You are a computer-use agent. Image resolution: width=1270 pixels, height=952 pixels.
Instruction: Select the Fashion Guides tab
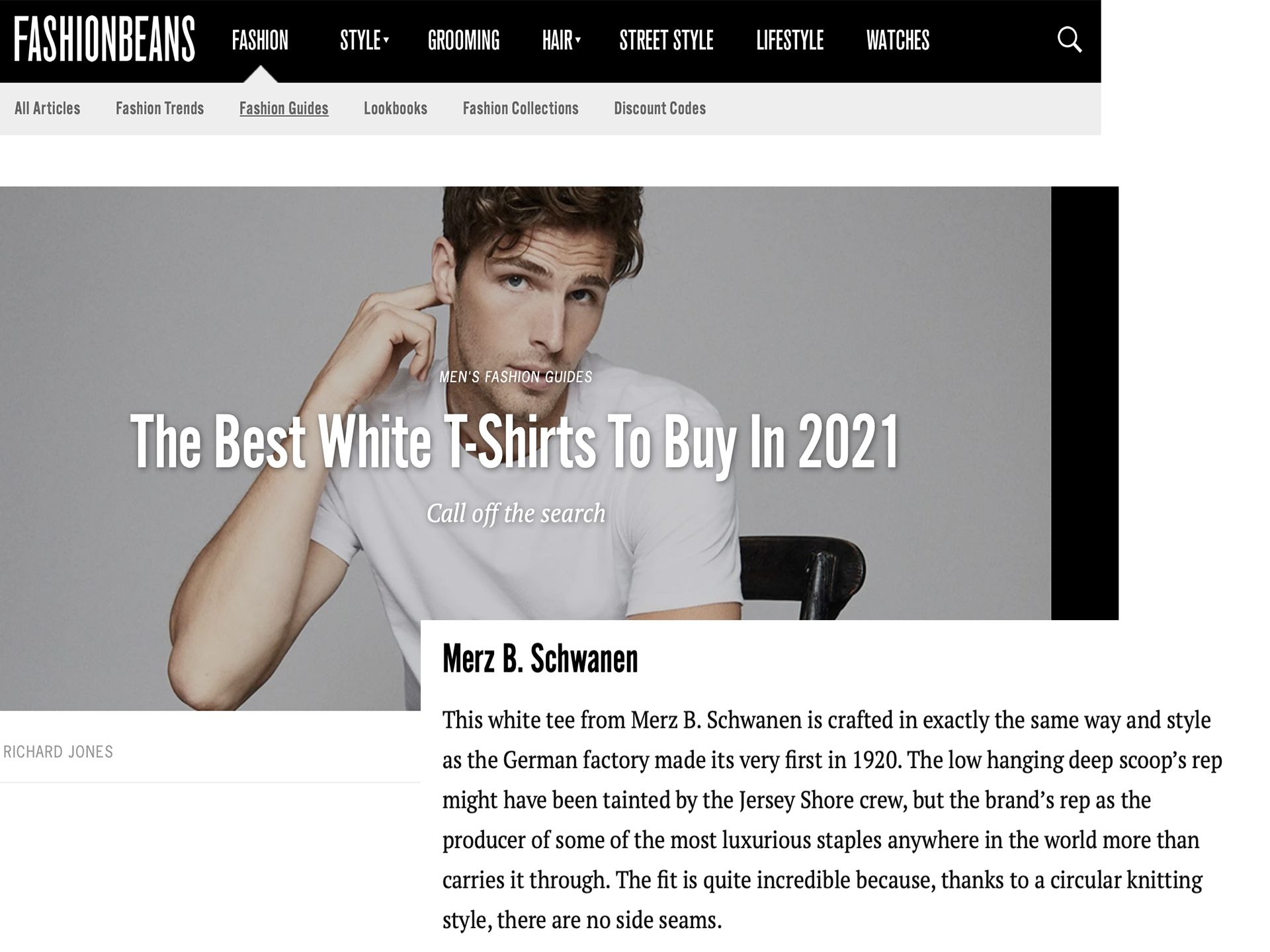coord(284,108)
